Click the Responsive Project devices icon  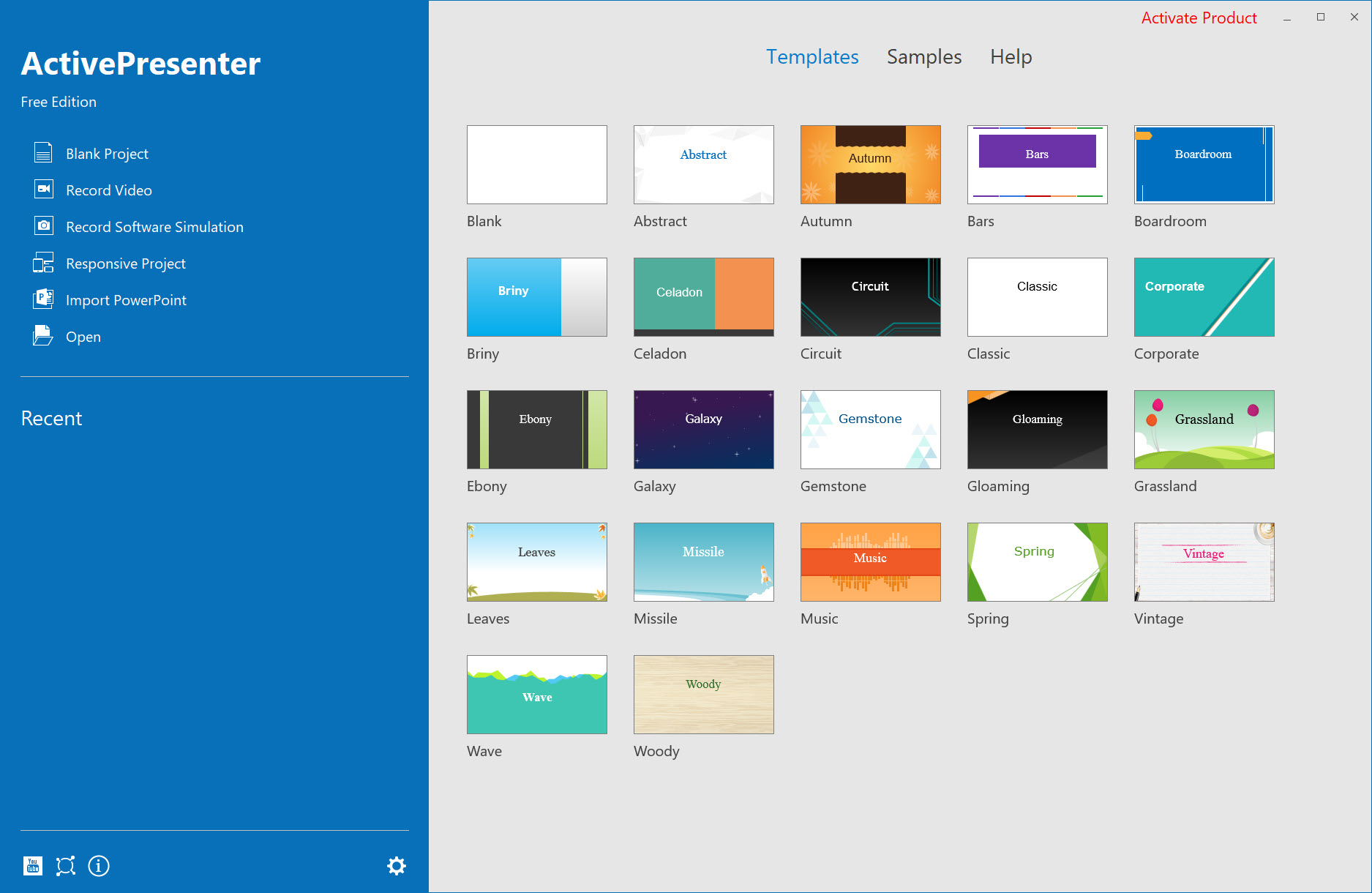pyautogui.click(x=43, y=263)
